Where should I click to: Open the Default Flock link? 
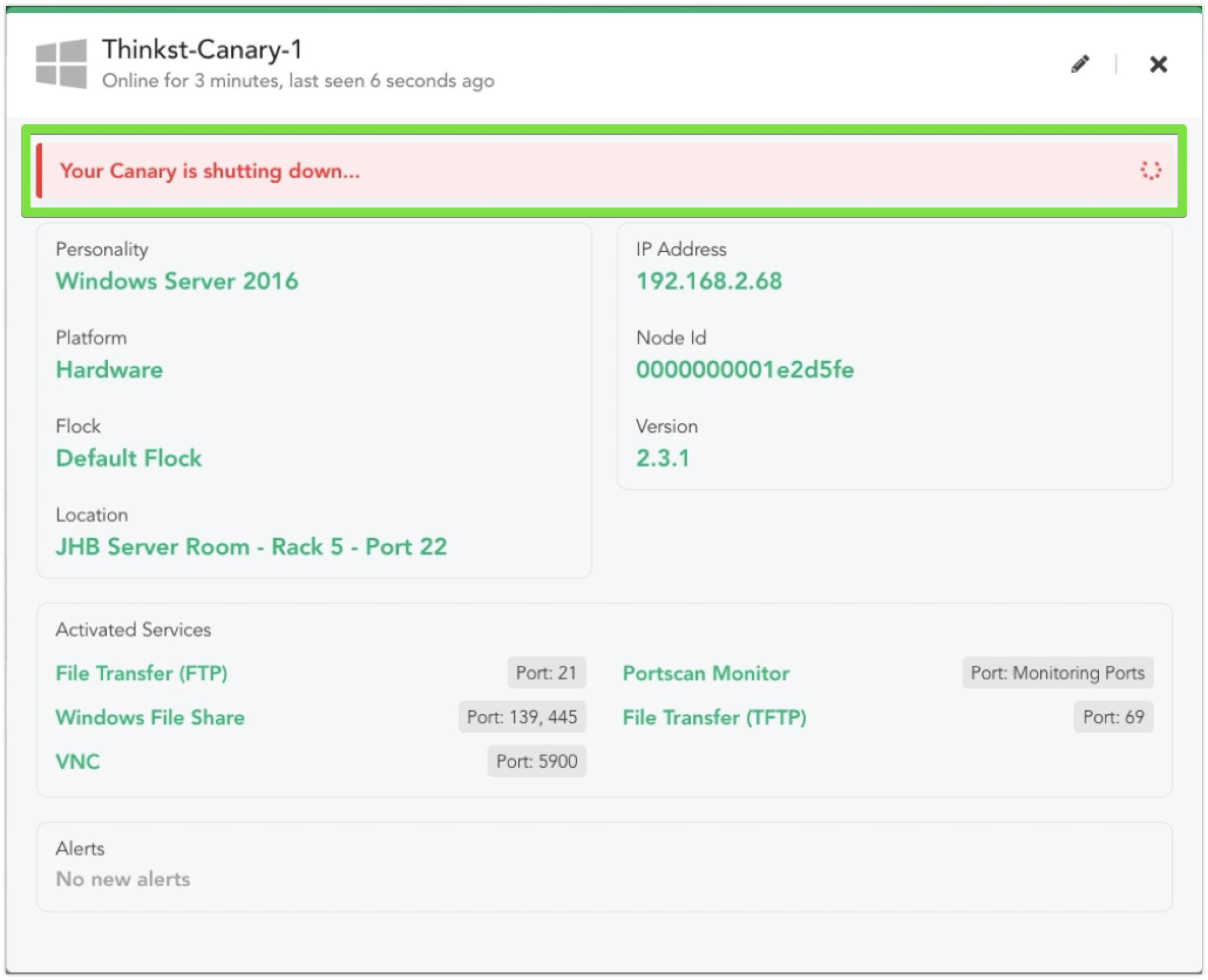(128, 458)
